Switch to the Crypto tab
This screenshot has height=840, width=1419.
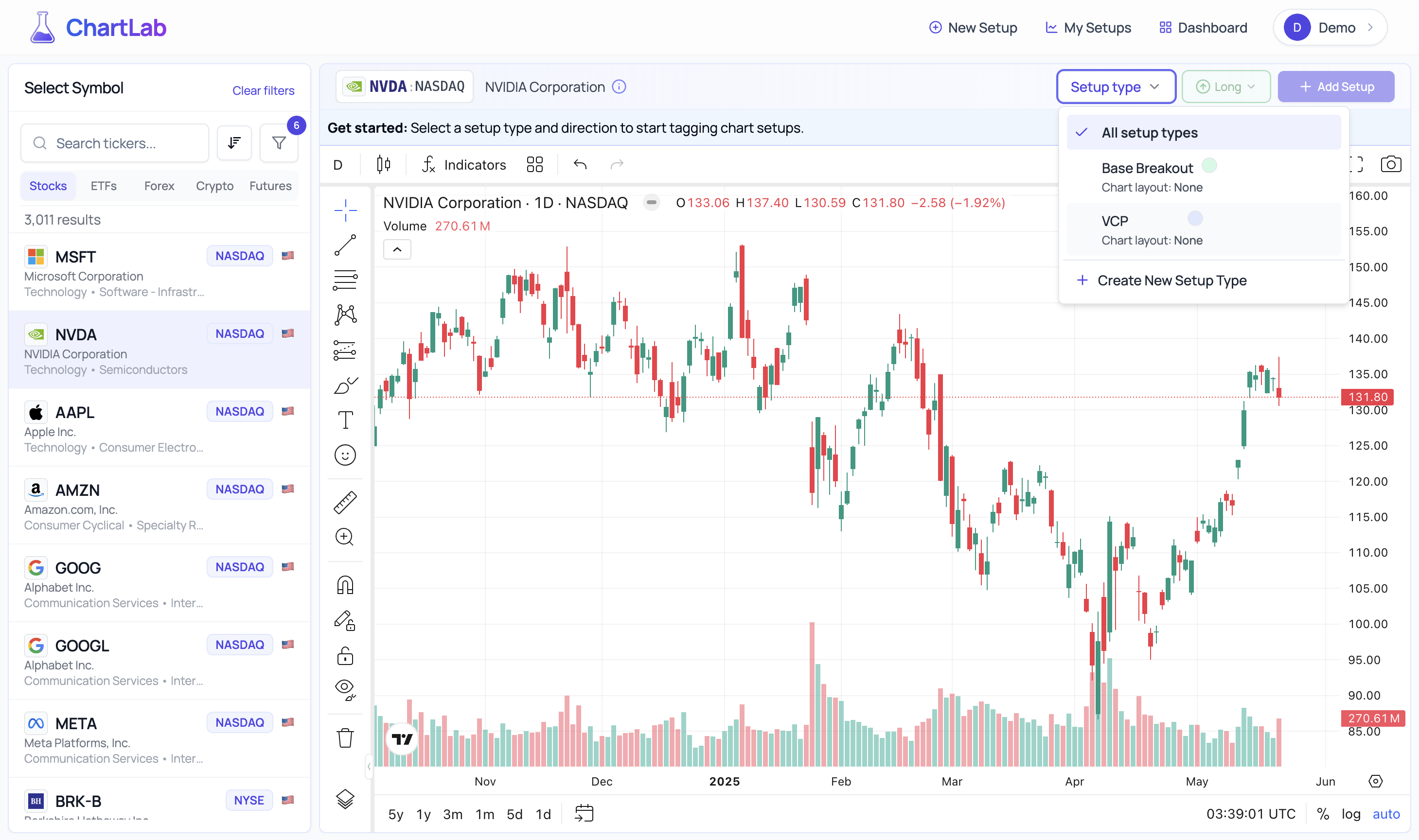tap(214, 186)
